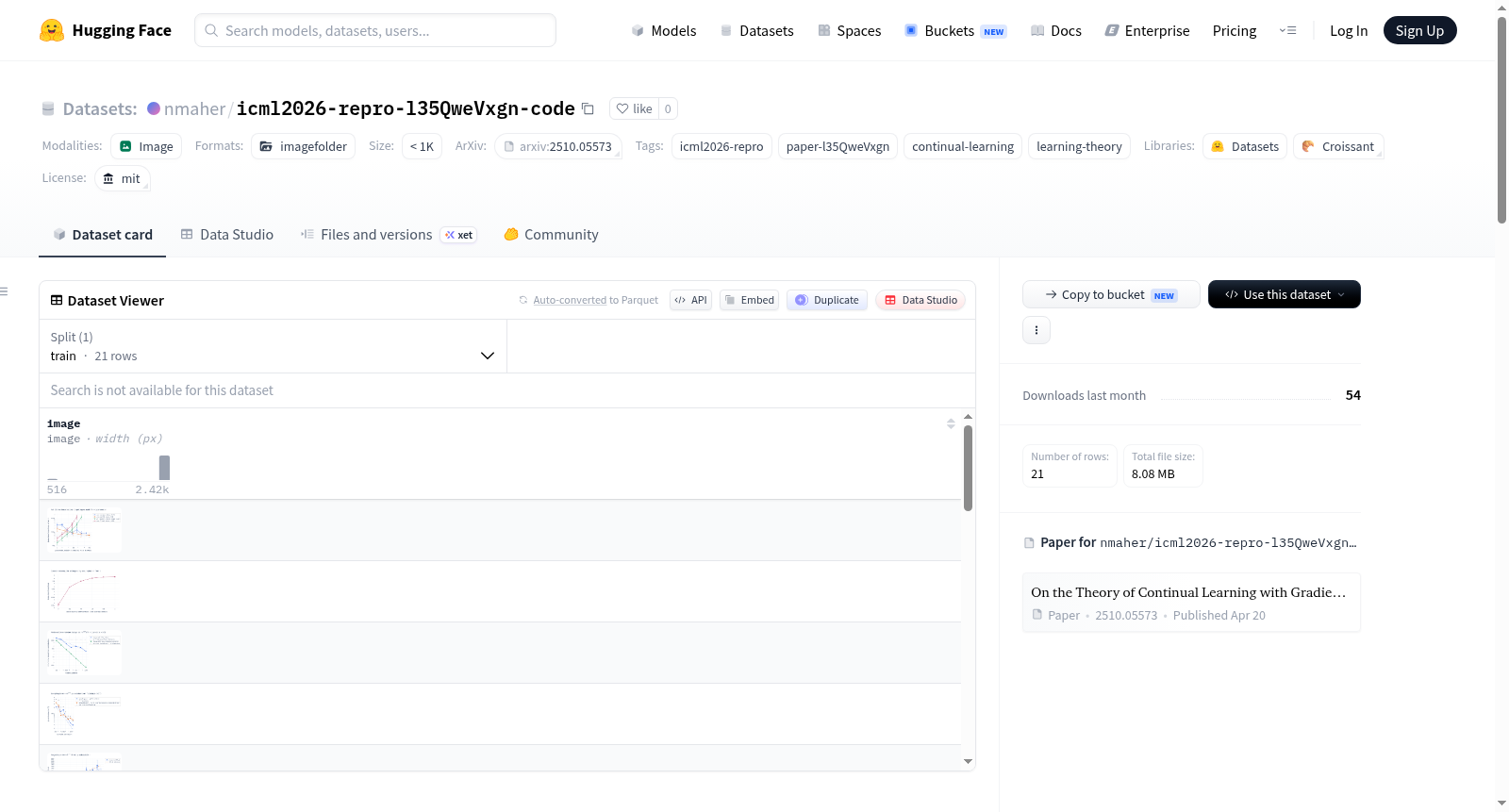Select the Dataset card tab
Screen dimensions: 1509x812
tap(103, 235)
